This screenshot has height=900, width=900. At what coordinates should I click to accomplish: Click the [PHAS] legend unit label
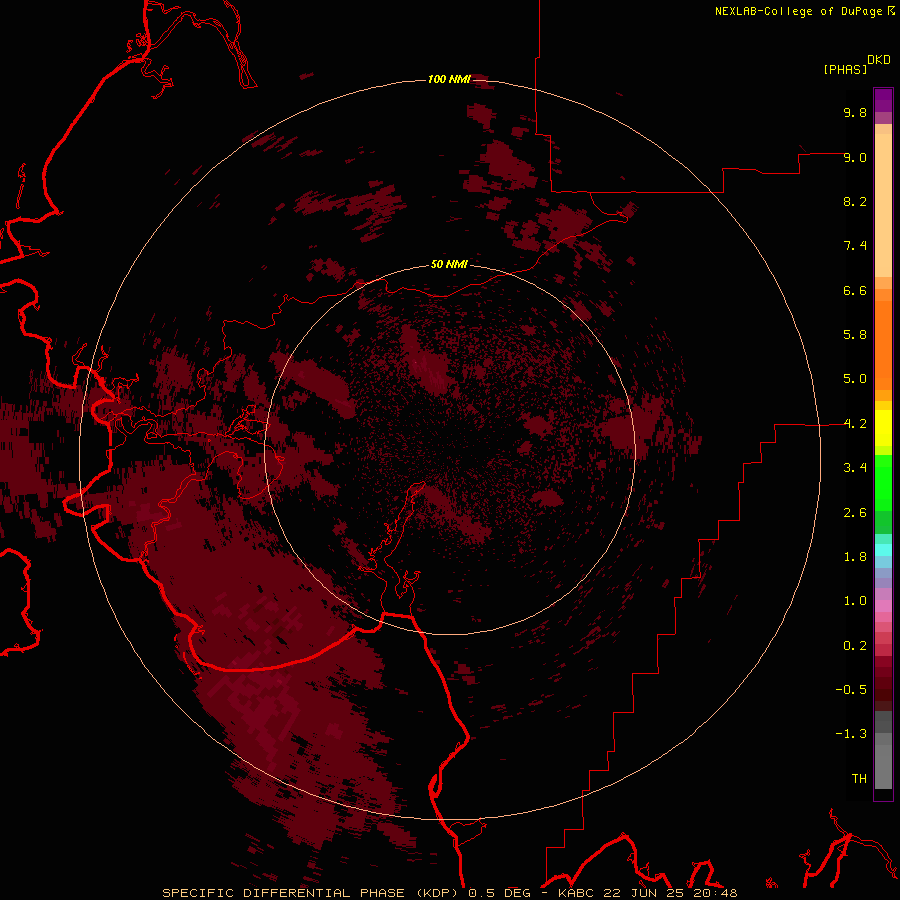[845, 69]
